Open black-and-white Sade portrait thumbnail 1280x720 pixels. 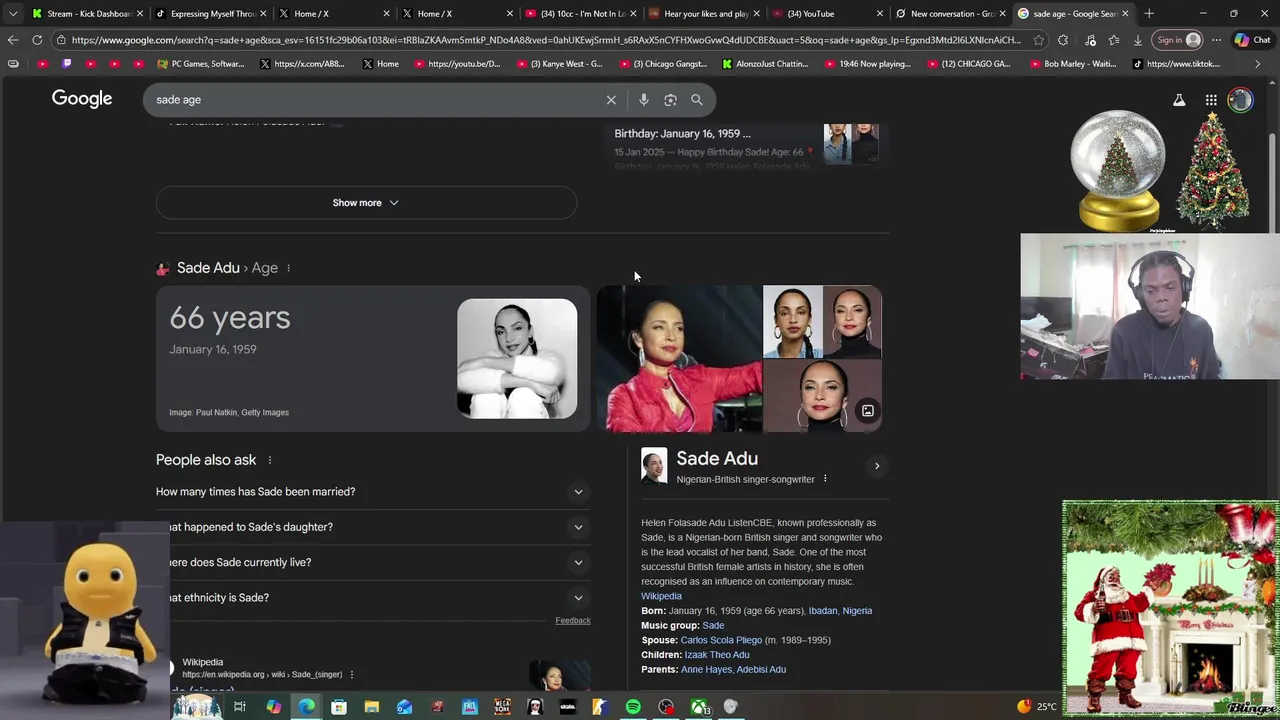click(517, 358)
